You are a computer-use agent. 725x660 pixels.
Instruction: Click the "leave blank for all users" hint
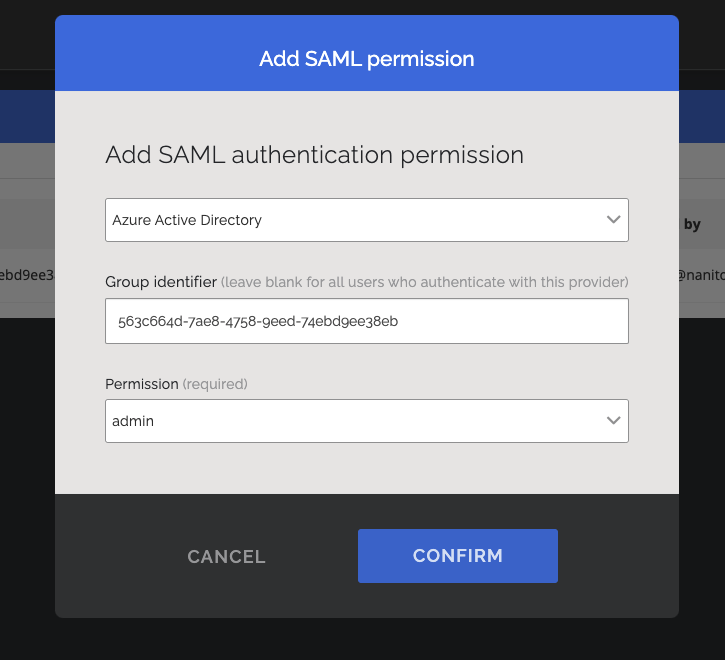[x=425, y=282]
